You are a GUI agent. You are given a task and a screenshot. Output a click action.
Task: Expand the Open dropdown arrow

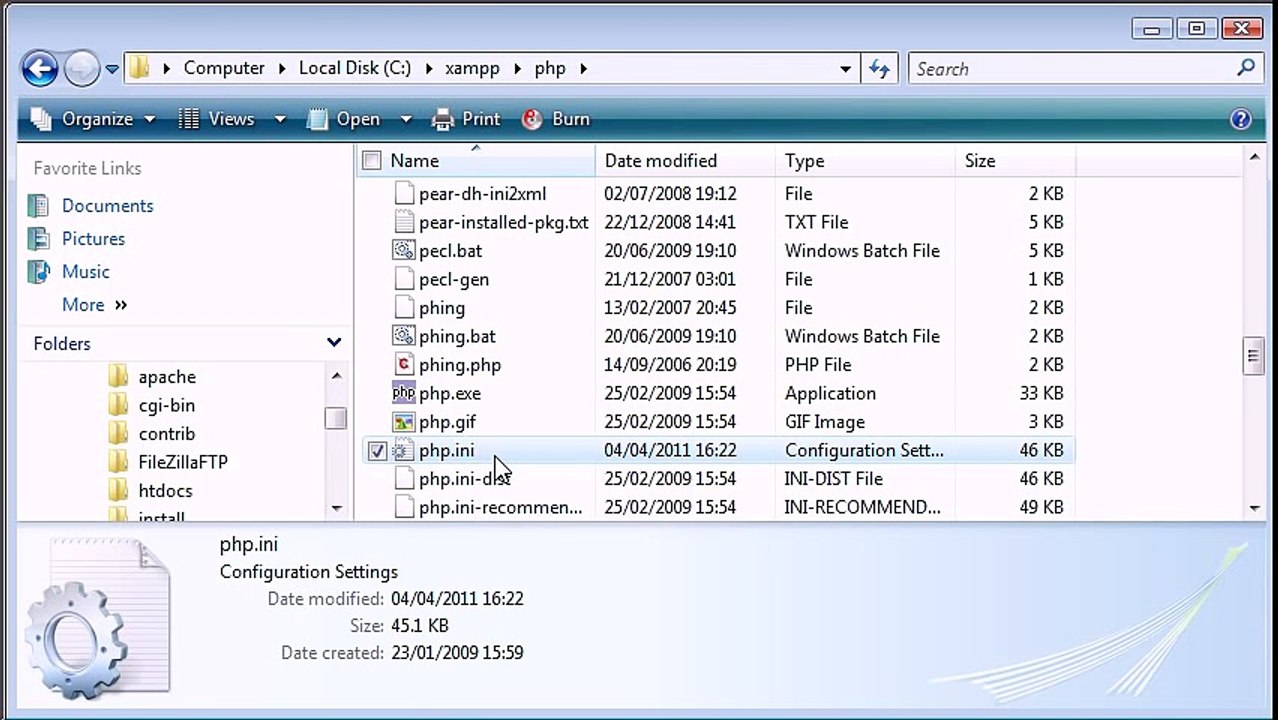click(x=406, y=119)
